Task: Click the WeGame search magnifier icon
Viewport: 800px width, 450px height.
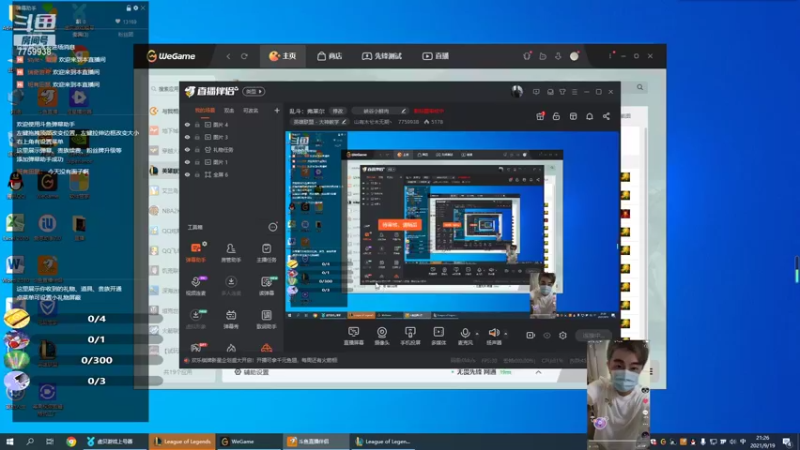Action: click(640, 87)
